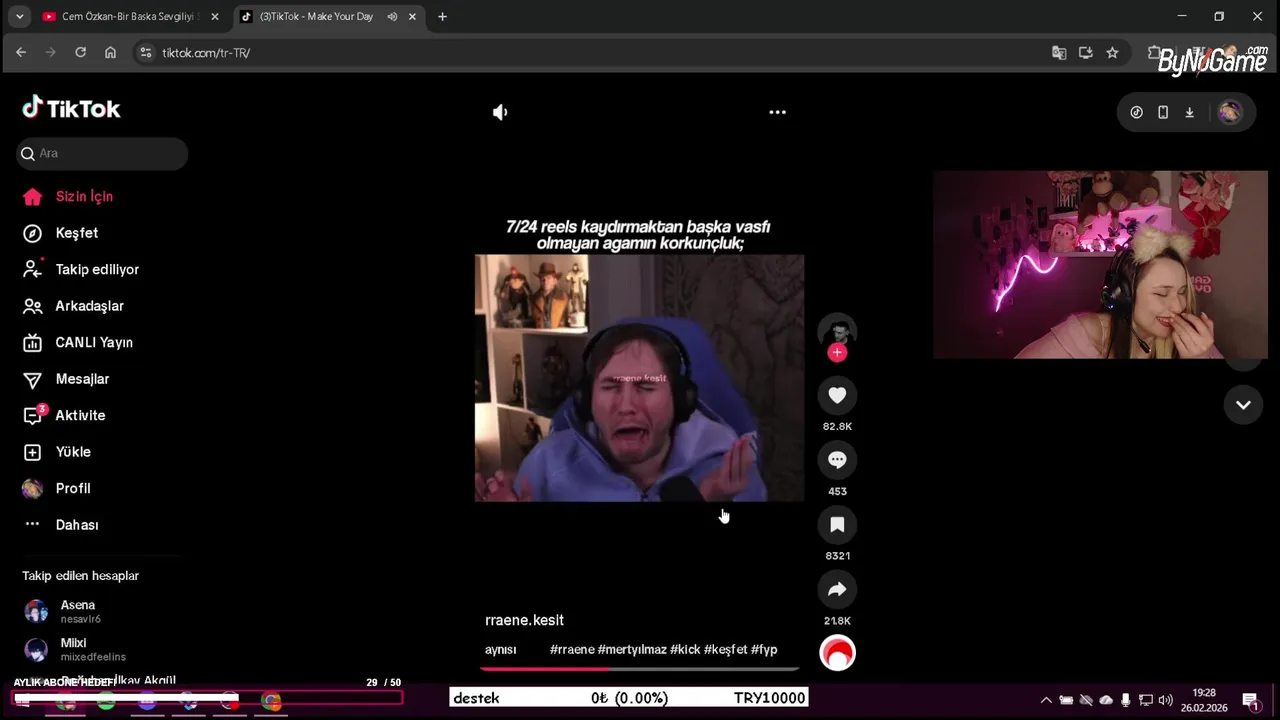The height and width of the screenshot is (720, 1280).
Task: Open network display icon in tray
Action: tap(1146, 700)
